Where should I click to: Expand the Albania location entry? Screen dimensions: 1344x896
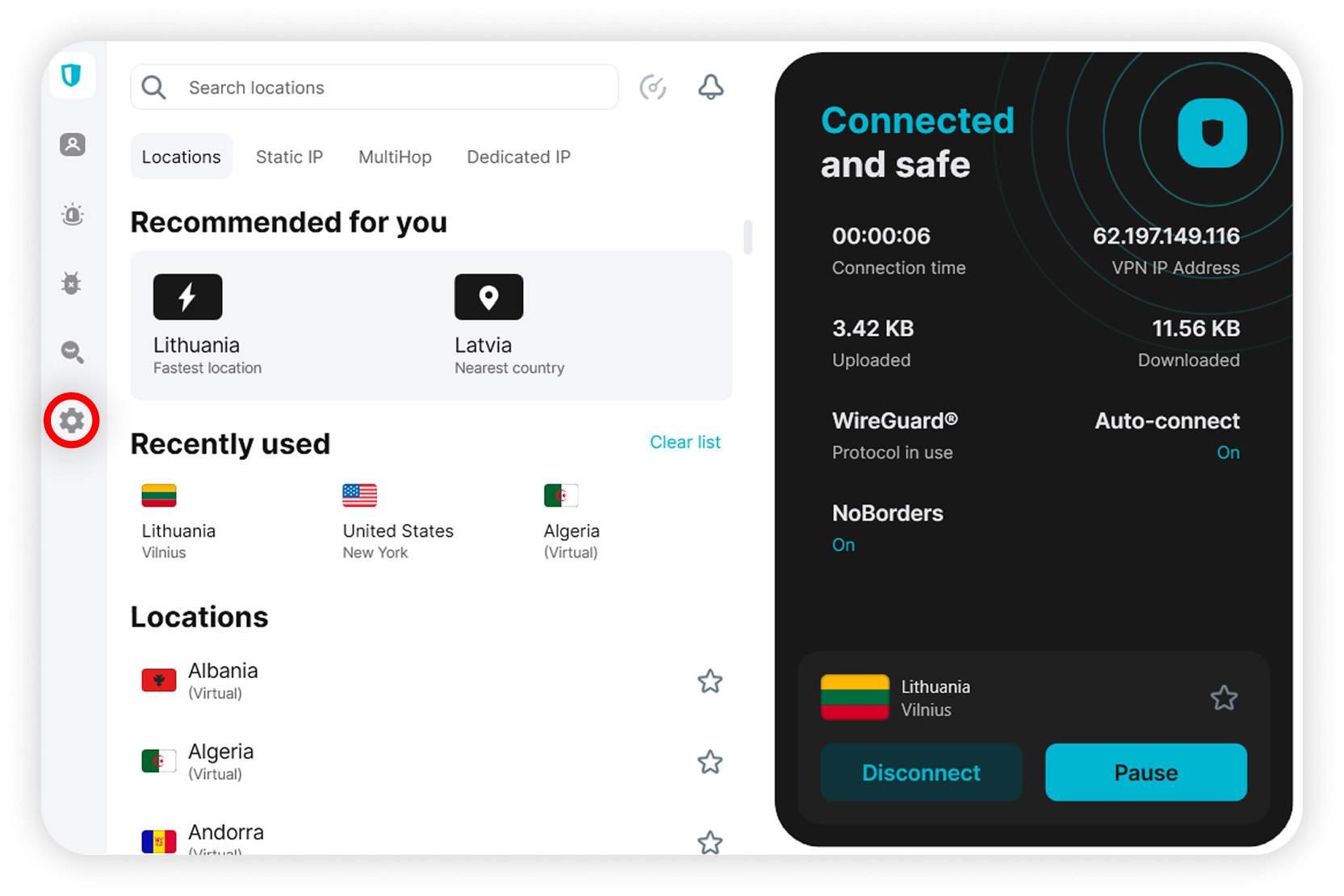point(223,680)
